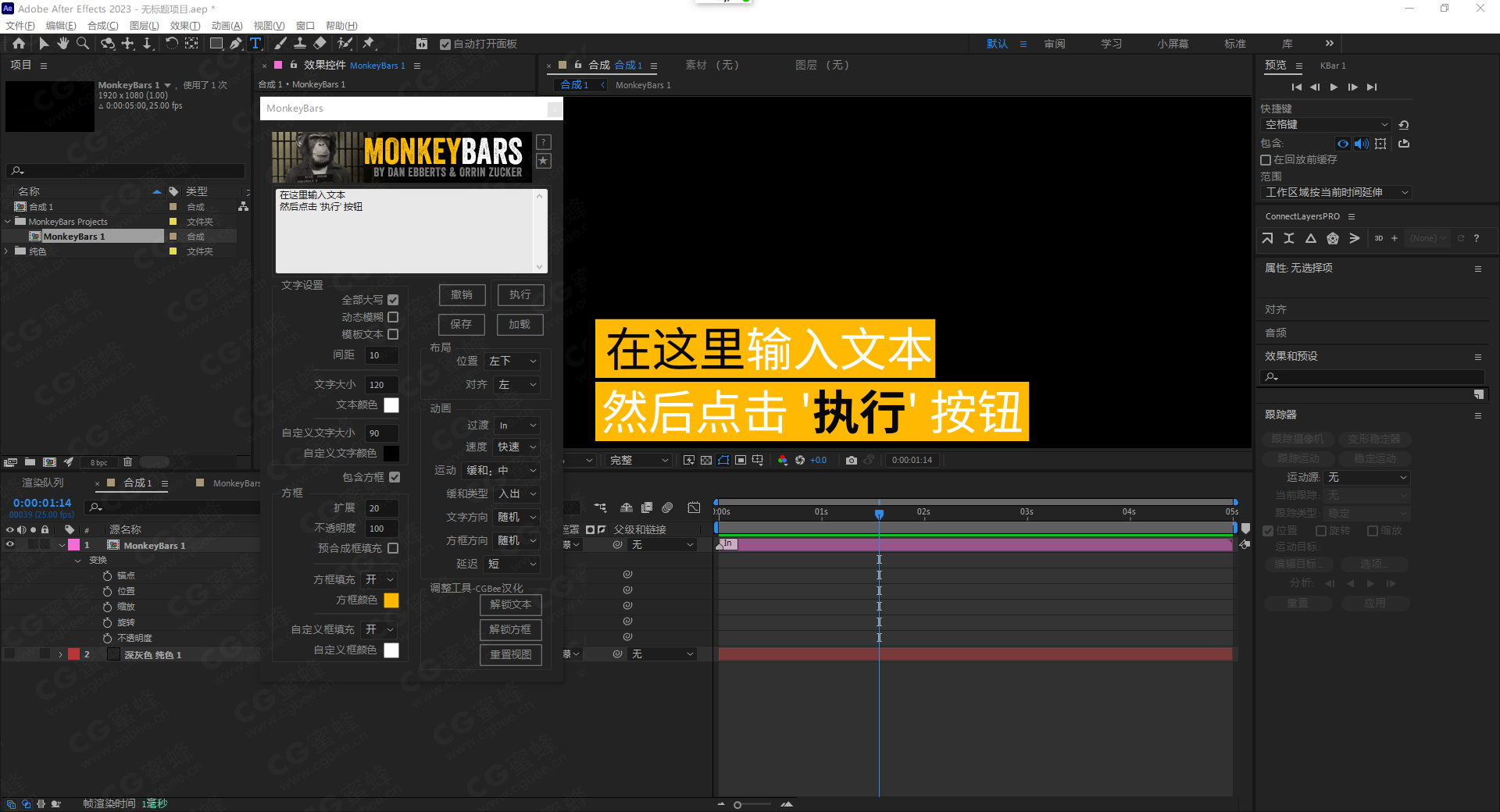1500x812 pixels.
Task: Select the Brush tool
Action: click(280, 44)
